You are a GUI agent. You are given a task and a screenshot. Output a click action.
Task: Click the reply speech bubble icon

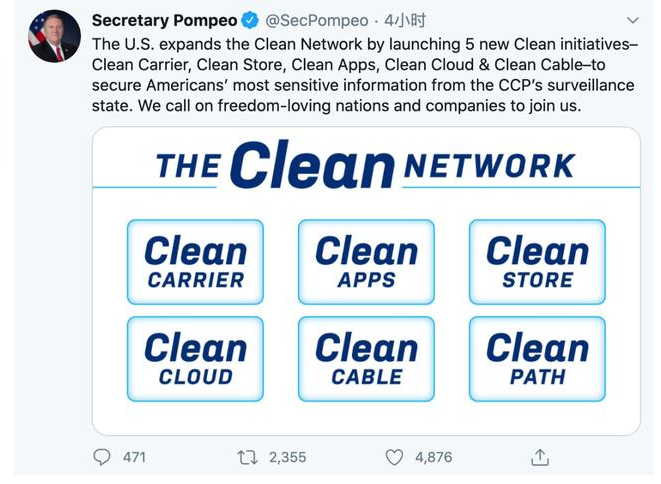102,457
